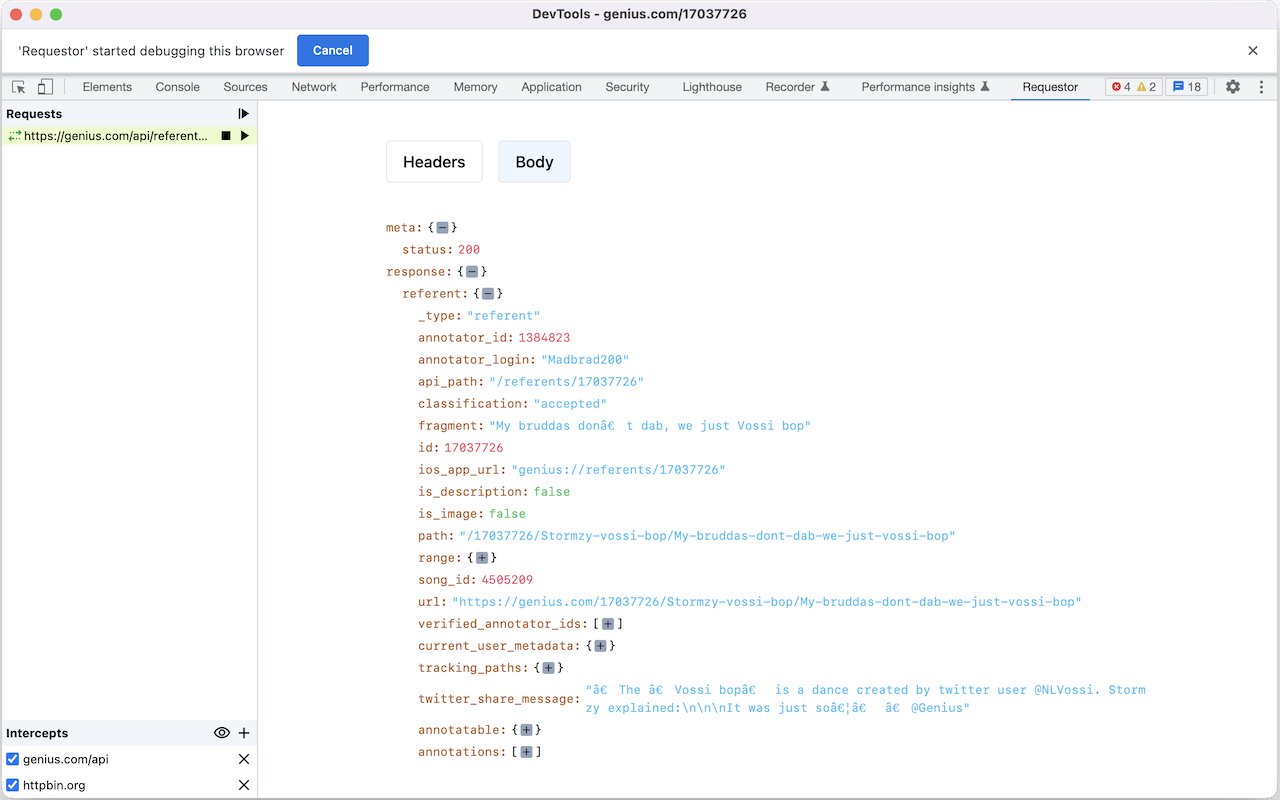
Task: Open the Network tab
Action: [x=314, y=87]
